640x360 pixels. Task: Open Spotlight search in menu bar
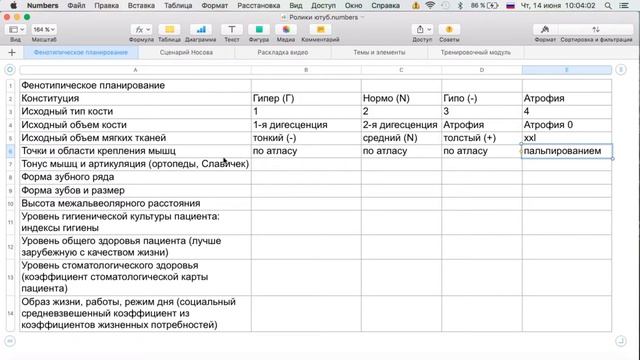pyautogui.click(x=608, y=6)
